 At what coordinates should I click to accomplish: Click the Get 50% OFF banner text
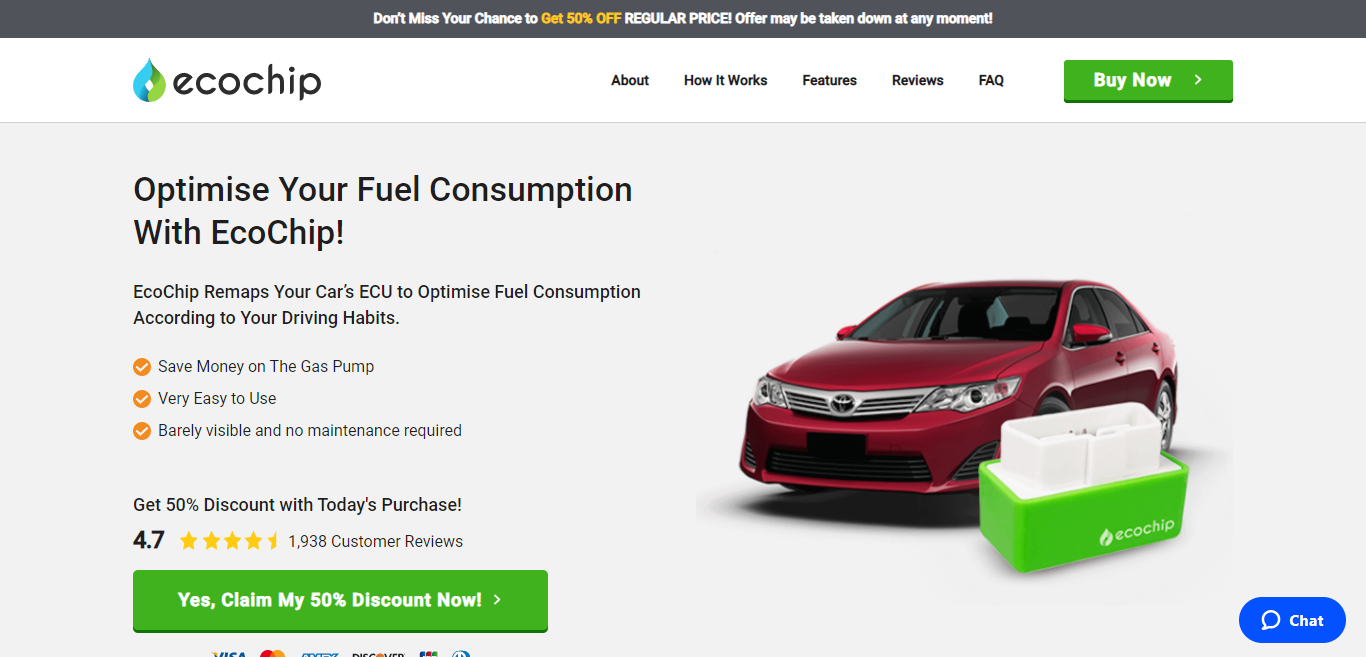[x=581, y=18]
